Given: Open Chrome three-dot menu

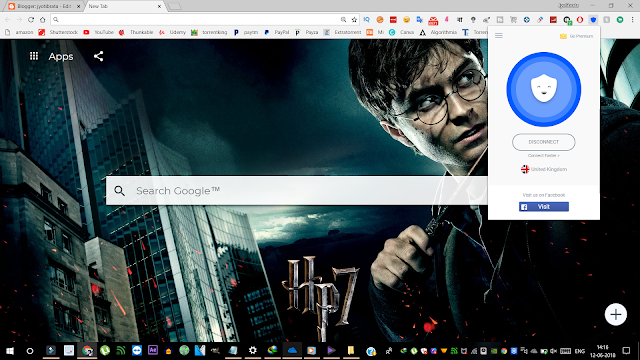Looking at the screenshot, I should point(632,20).
